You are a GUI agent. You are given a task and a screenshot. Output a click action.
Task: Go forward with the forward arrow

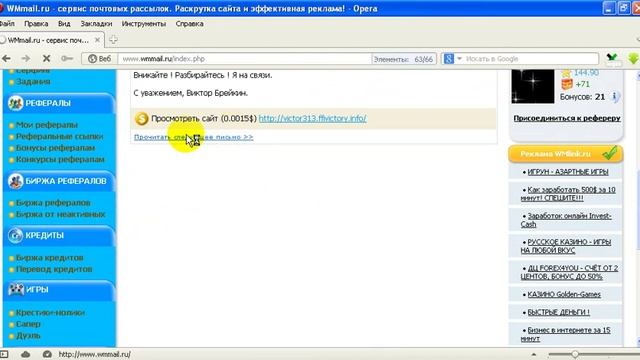click(x=25, y=59)
